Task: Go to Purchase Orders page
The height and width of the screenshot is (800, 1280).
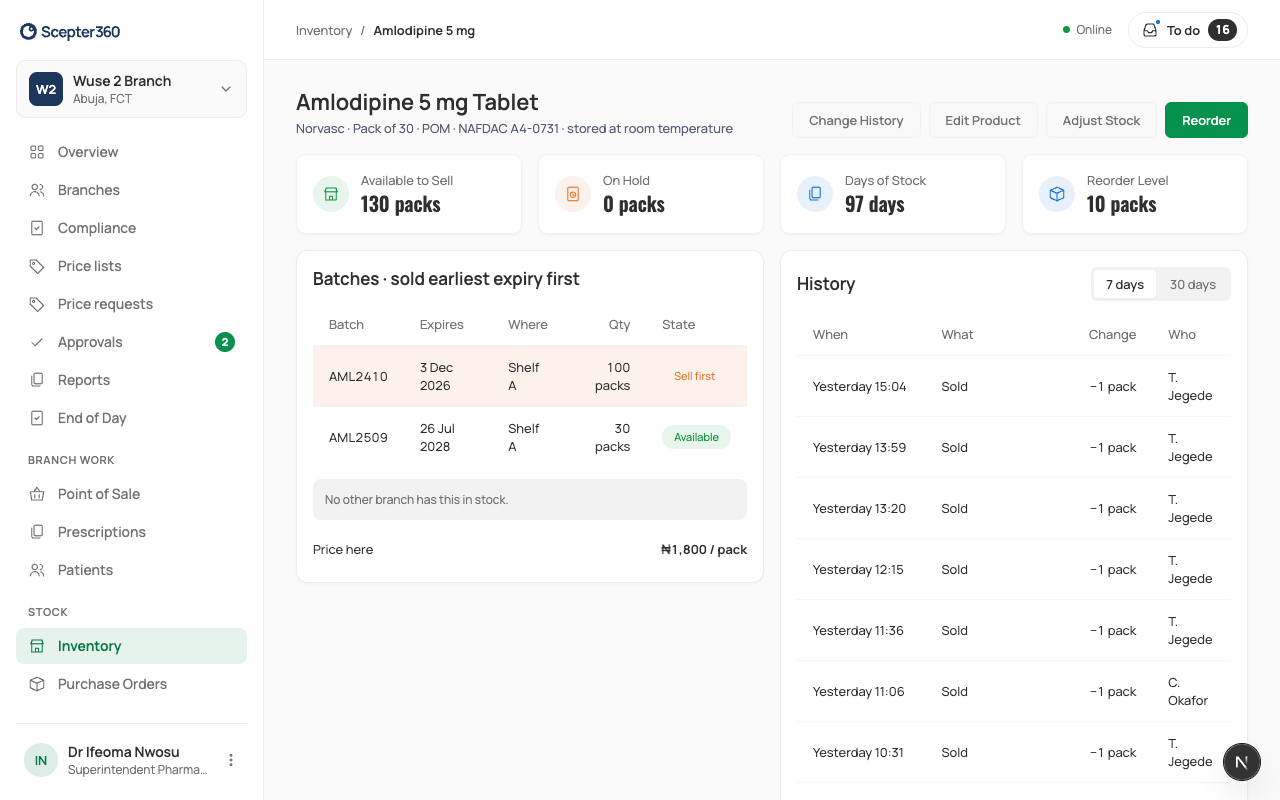Action: click(131, 684)
